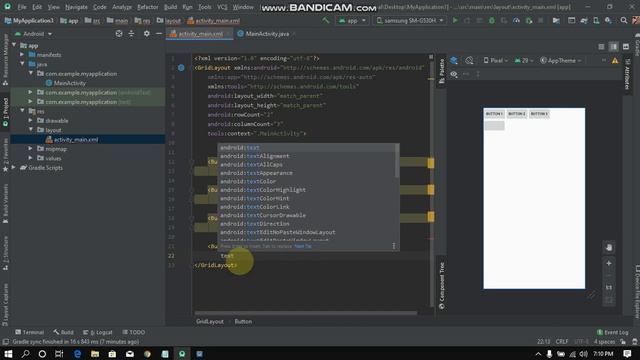
Task: Open the Build menu
Action: [x=170, y=7]
